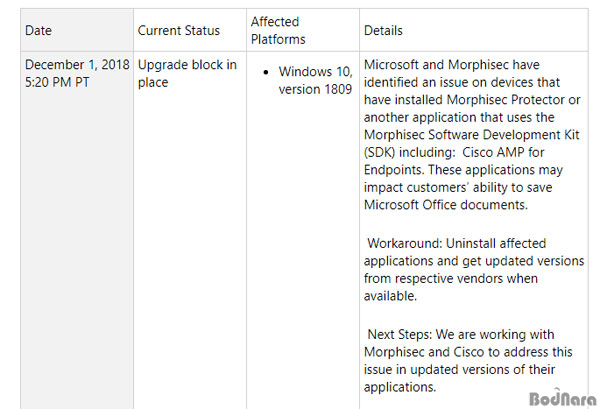Click the BodNara watermark logo
600x409 pixels.
(562, 398)
